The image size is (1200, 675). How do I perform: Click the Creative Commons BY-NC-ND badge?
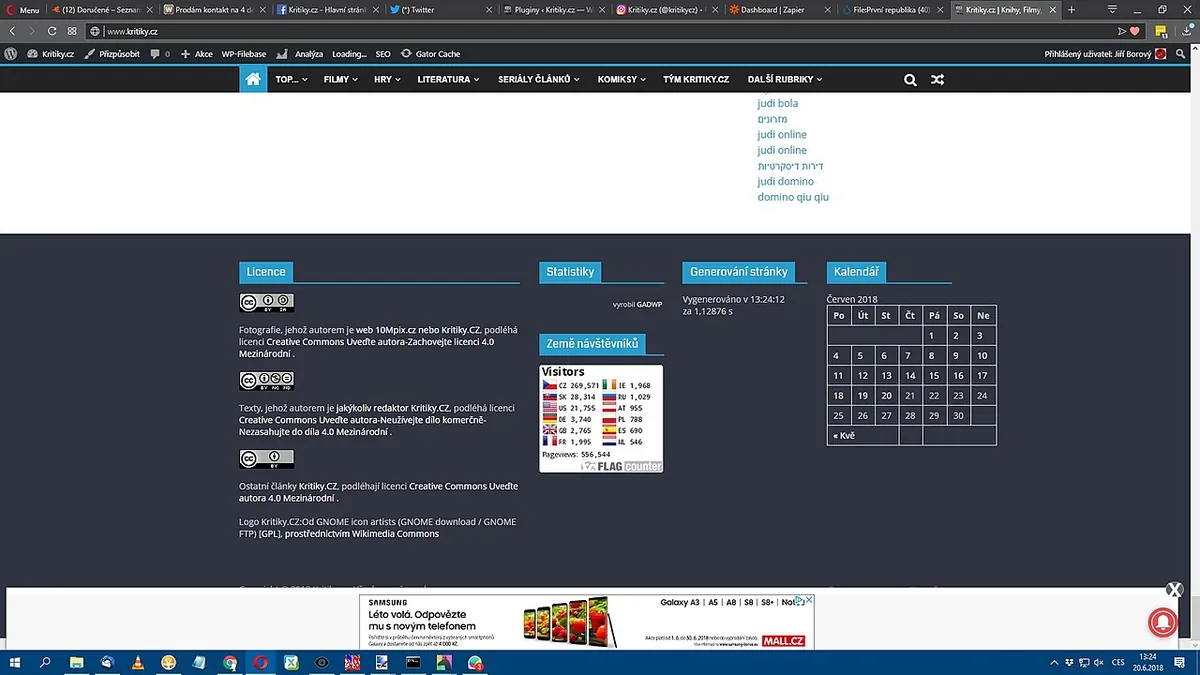pos(267,381)
